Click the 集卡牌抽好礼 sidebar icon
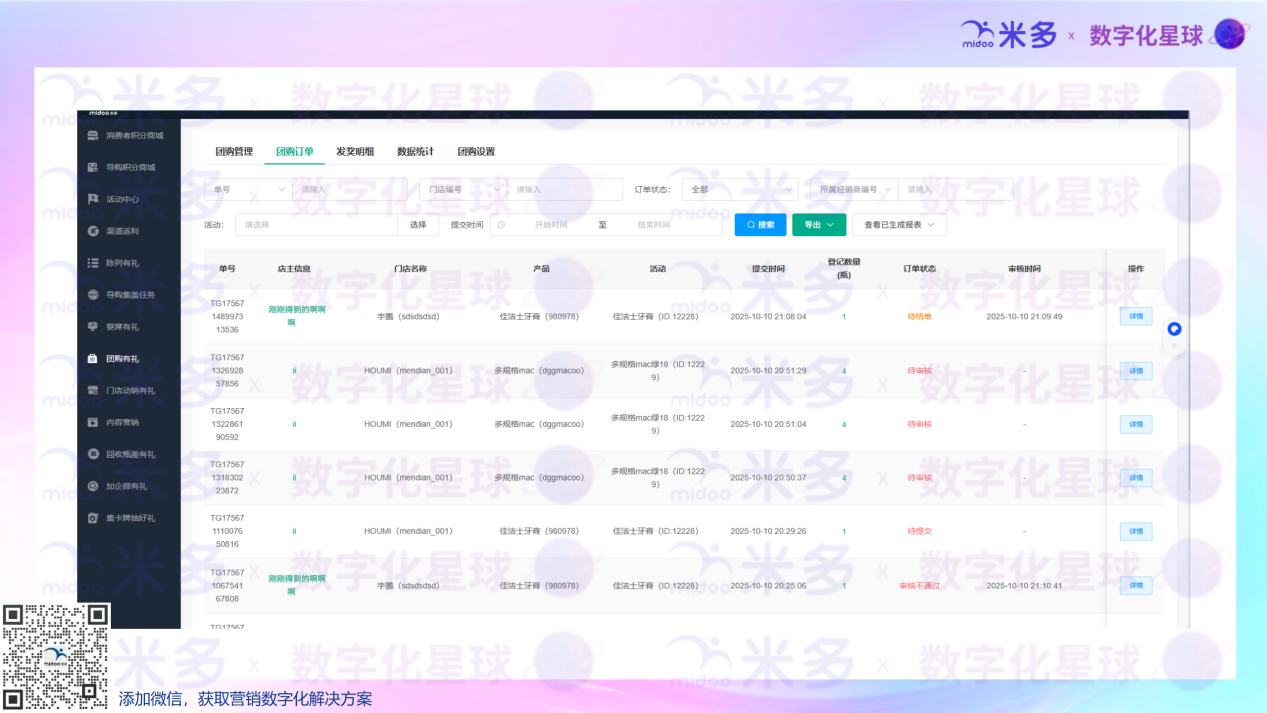This screenshot has width=1267, height=713. coord(93,518)
